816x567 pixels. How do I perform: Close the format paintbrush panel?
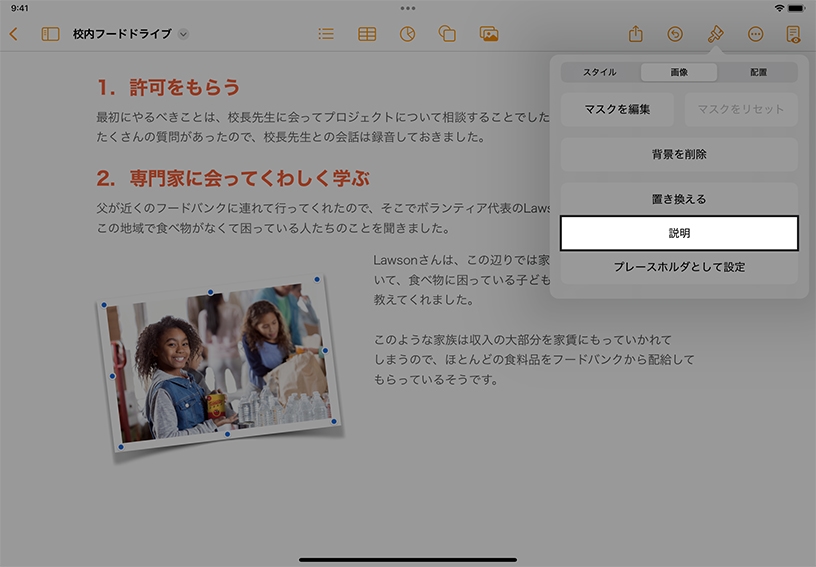click(x=715, y=34)
